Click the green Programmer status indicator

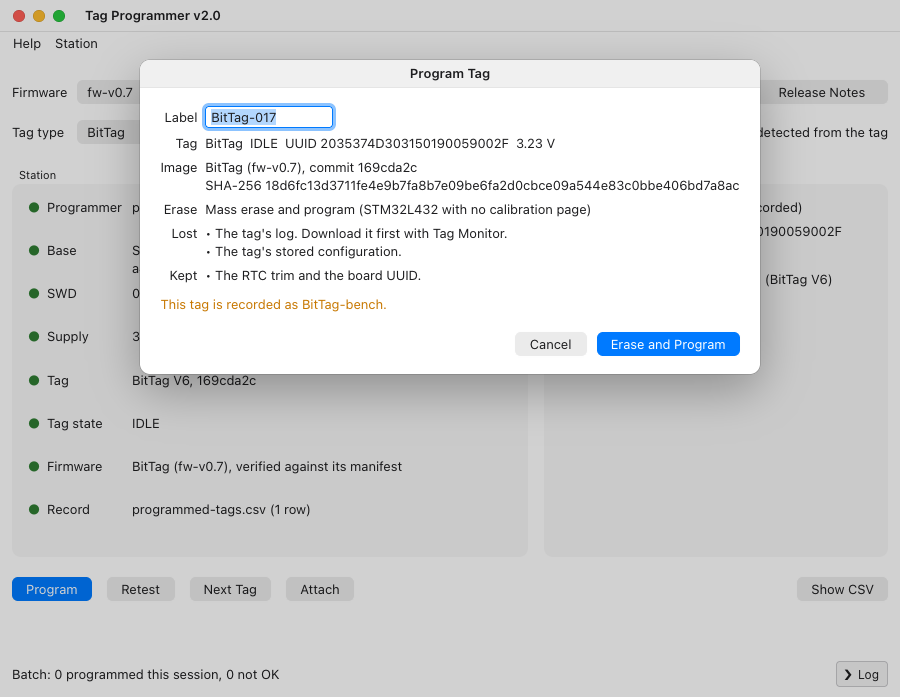tap(34, 207)
